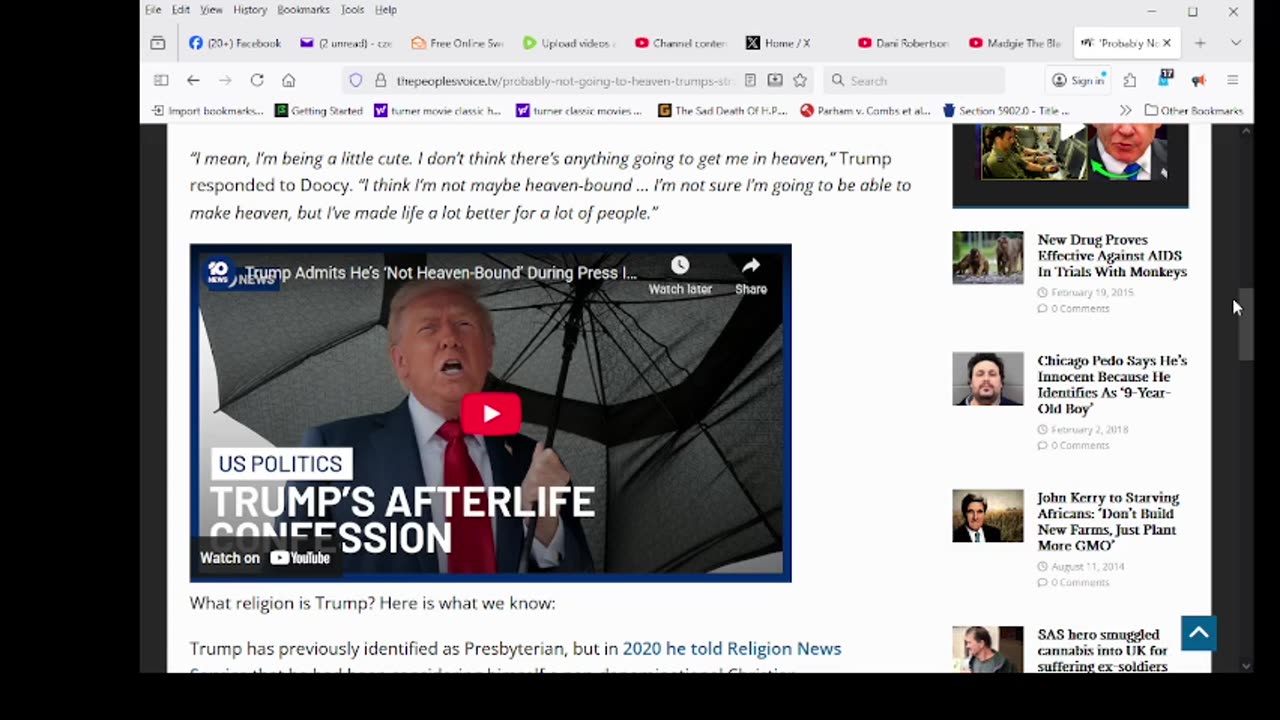1280x720 pixels.
Task: Switch to the Free Online Sw tab
Action: pos(458,43)
